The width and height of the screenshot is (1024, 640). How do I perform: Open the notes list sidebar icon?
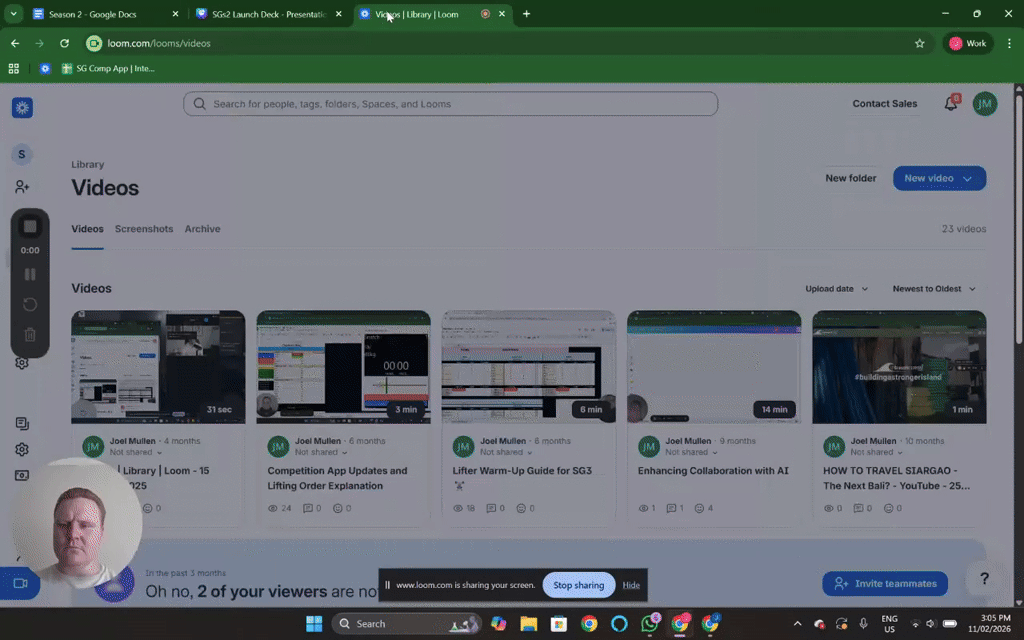pos(22,423)
